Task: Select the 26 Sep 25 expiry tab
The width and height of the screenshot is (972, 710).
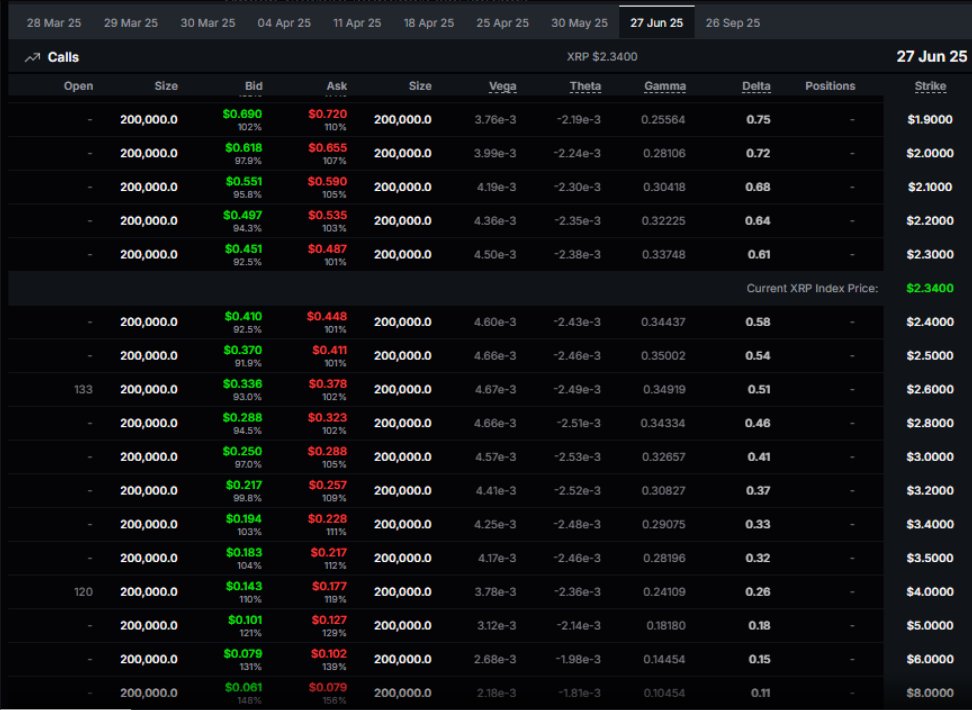Action: [733, 21]
